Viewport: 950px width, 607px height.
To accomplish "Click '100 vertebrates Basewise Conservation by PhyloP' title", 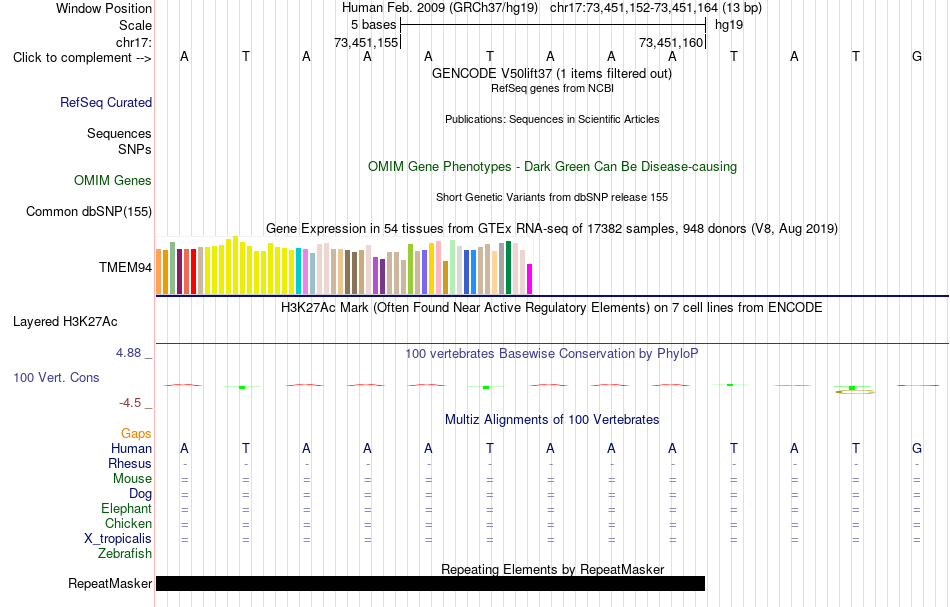I will click(x=552, y=354).
